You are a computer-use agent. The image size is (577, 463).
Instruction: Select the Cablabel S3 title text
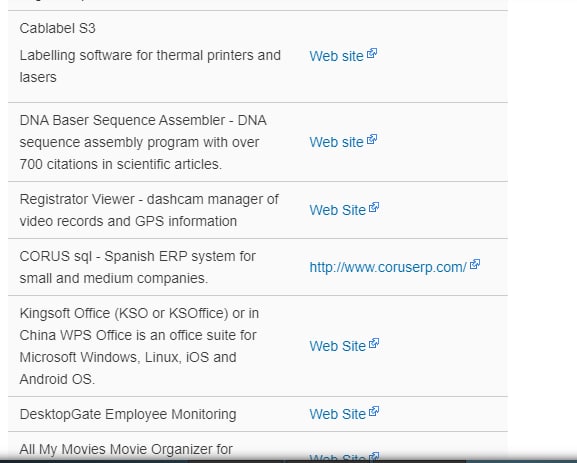[57, 28]
